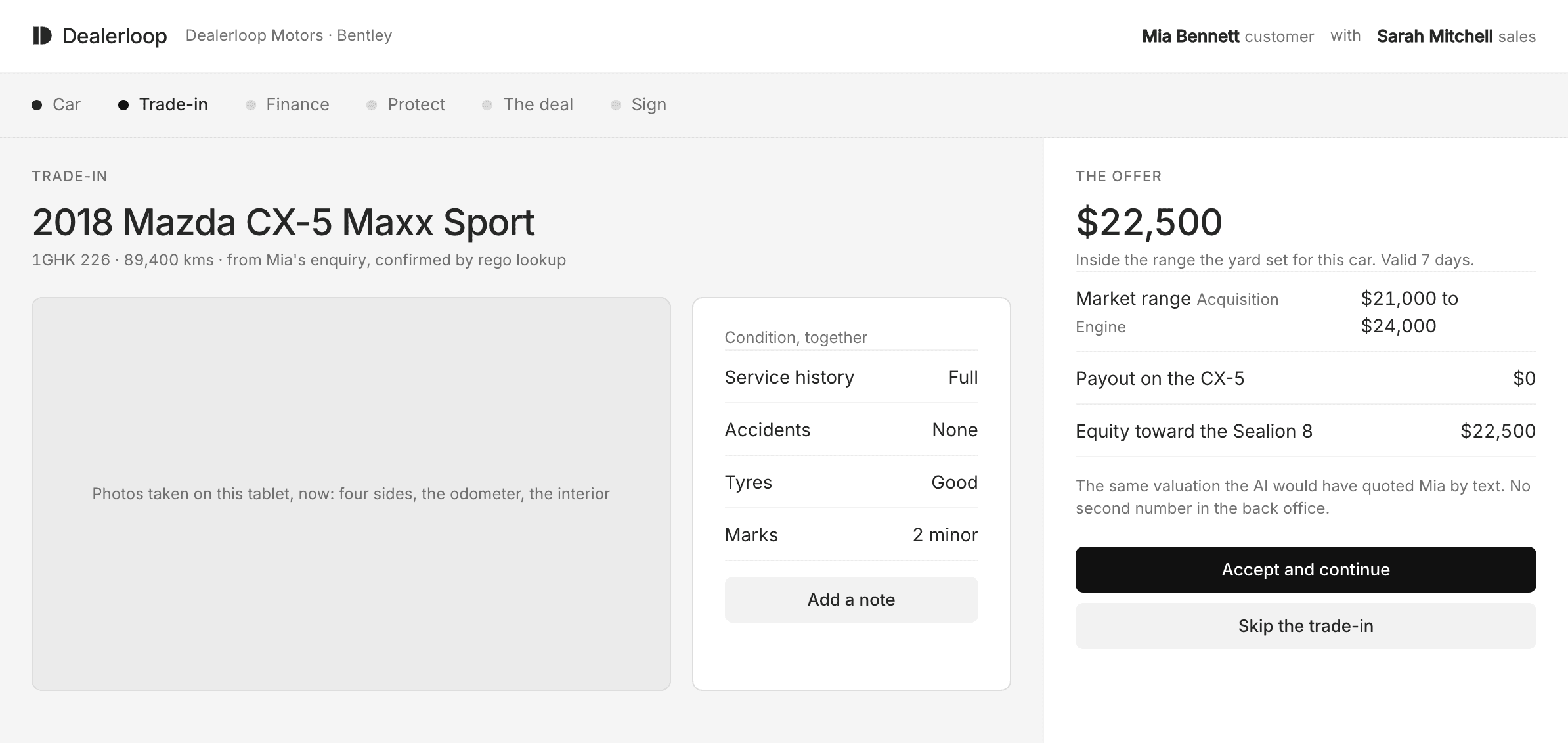Click the $22,500 offer headline amount
Screen dimensions: 1568x743
1149,222
